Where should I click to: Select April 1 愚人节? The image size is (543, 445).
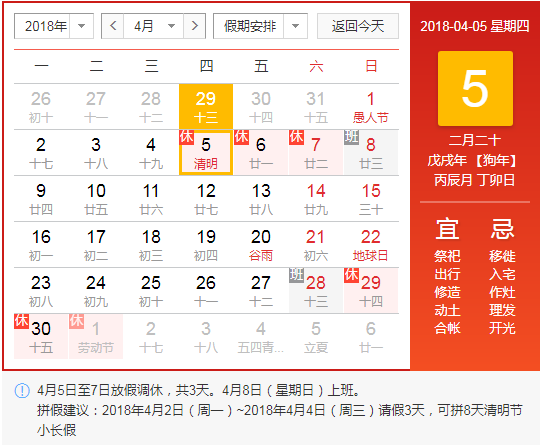click(x=371, y=107)
